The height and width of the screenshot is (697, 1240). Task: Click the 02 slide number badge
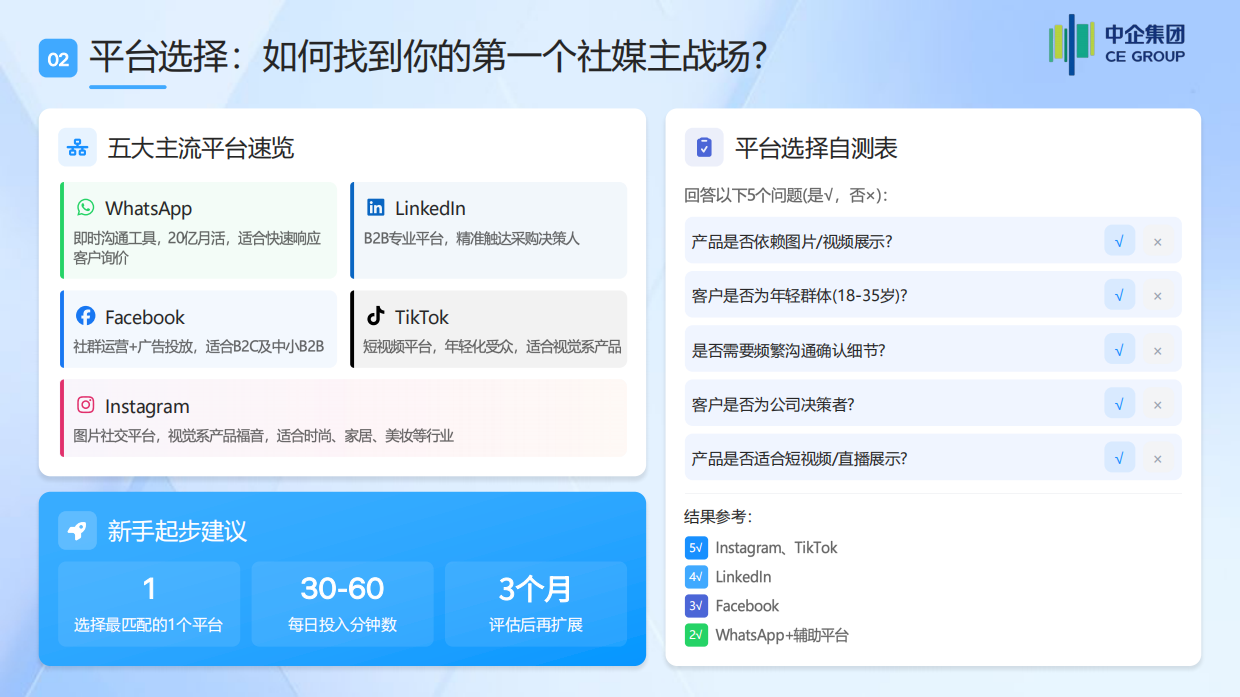(57, 58)
